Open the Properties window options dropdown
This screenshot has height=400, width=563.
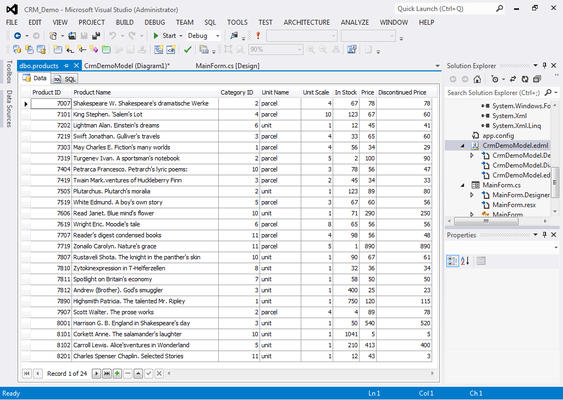(x=535, y=235)
